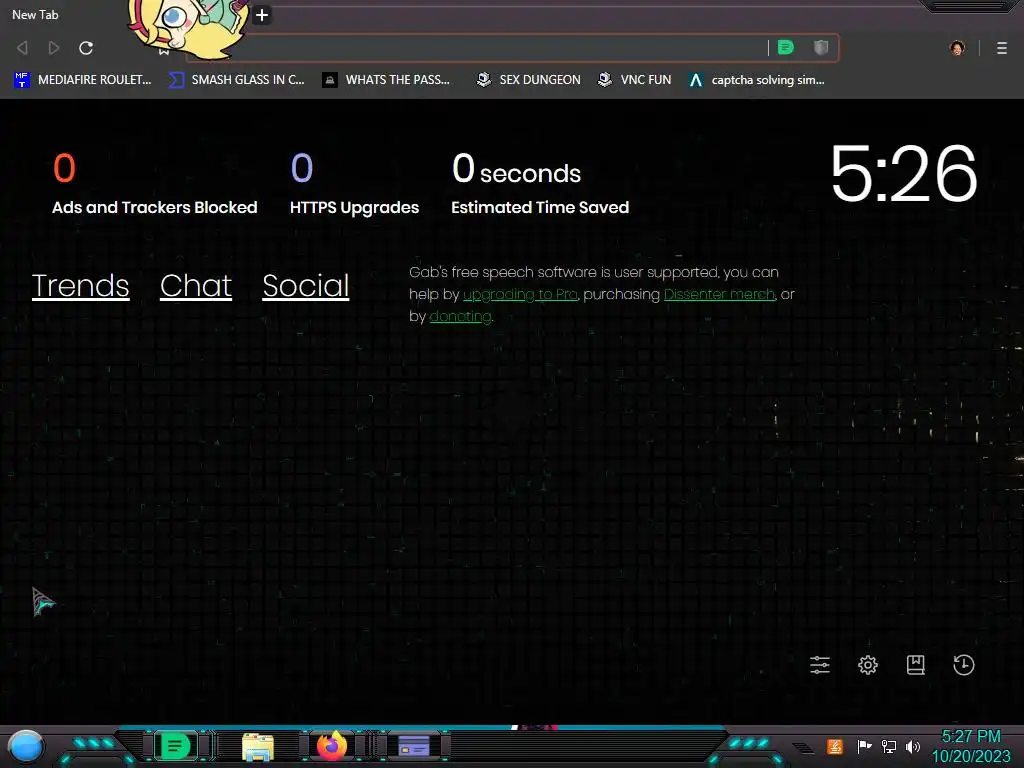Open the browser hamburger menu
The width and height of the screenshot is (1024, 768).
1002,48
